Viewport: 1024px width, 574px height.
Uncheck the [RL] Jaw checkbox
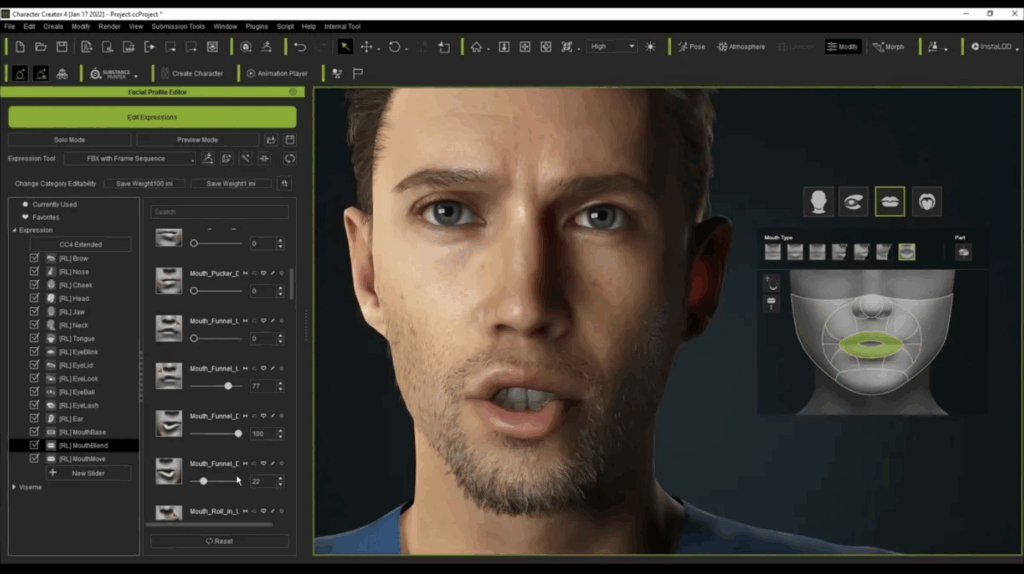coord(35,311)
